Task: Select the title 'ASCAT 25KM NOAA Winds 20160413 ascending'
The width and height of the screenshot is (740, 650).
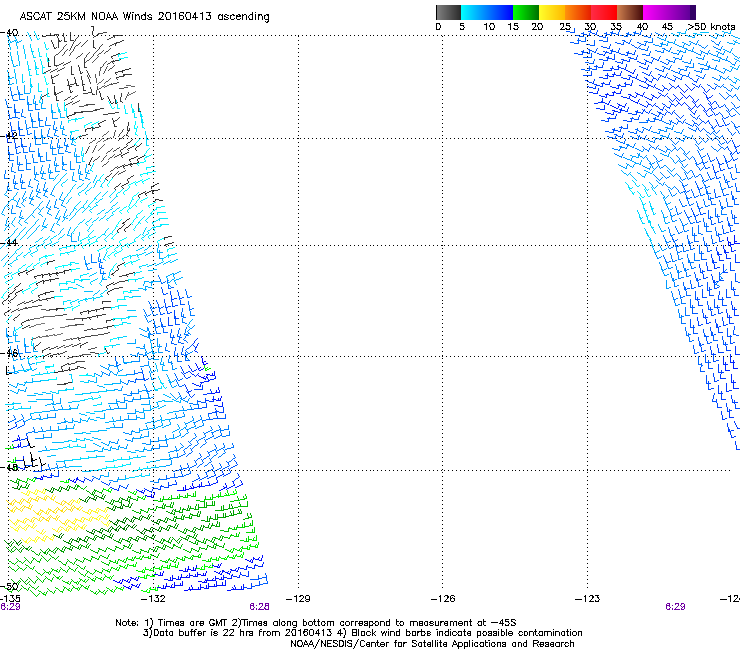Action: pos(144,17)
